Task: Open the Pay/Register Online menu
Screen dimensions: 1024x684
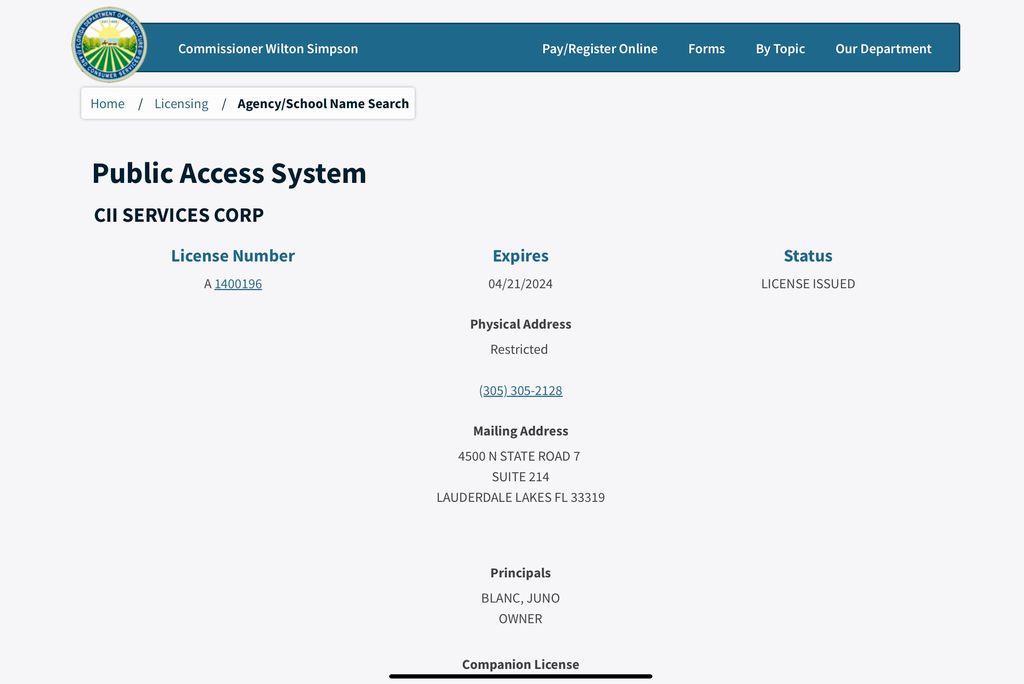Action: click(600, 49)
